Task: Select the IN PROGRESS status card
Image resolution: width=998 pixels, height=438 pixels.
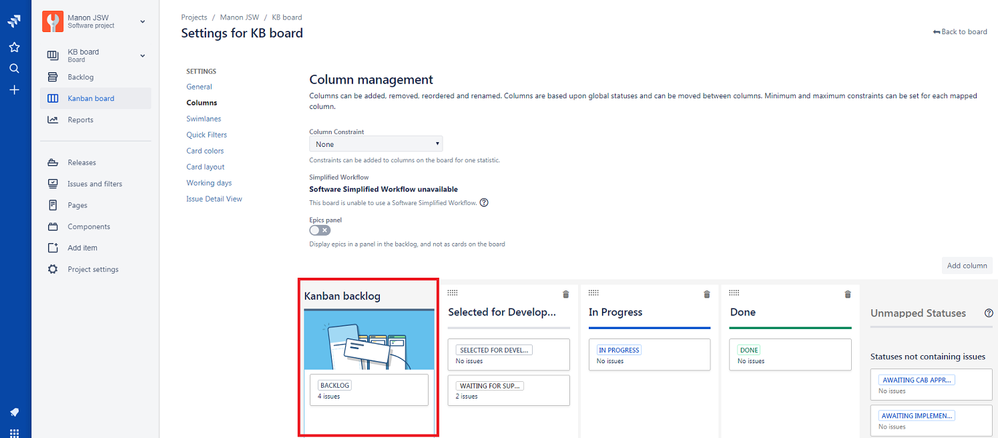Action: pyautogui.click(x=649, y=355)
